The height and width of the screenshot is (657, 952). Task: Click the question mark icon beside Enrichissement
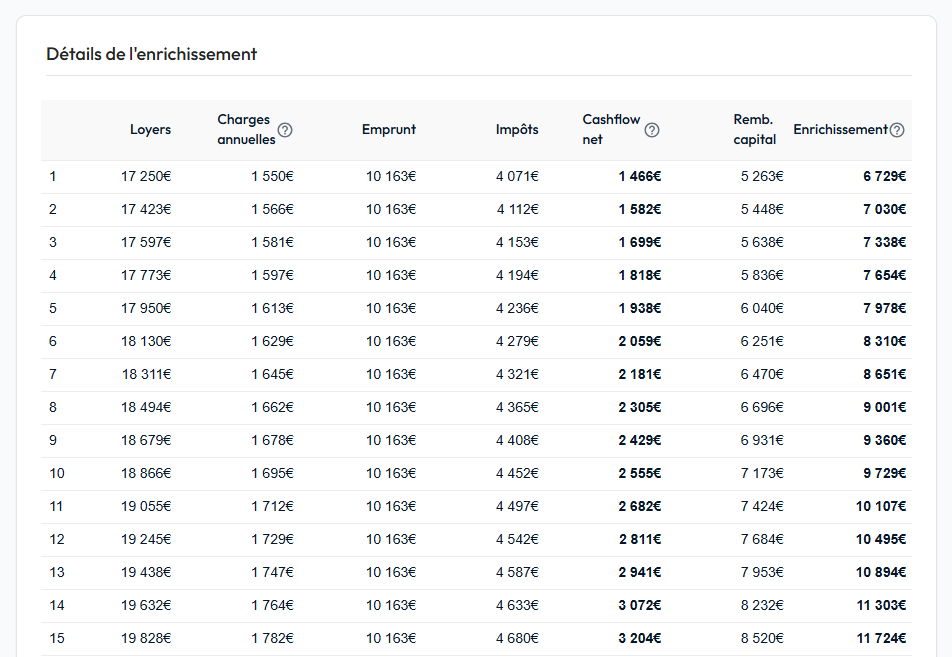tap(897, 130)
